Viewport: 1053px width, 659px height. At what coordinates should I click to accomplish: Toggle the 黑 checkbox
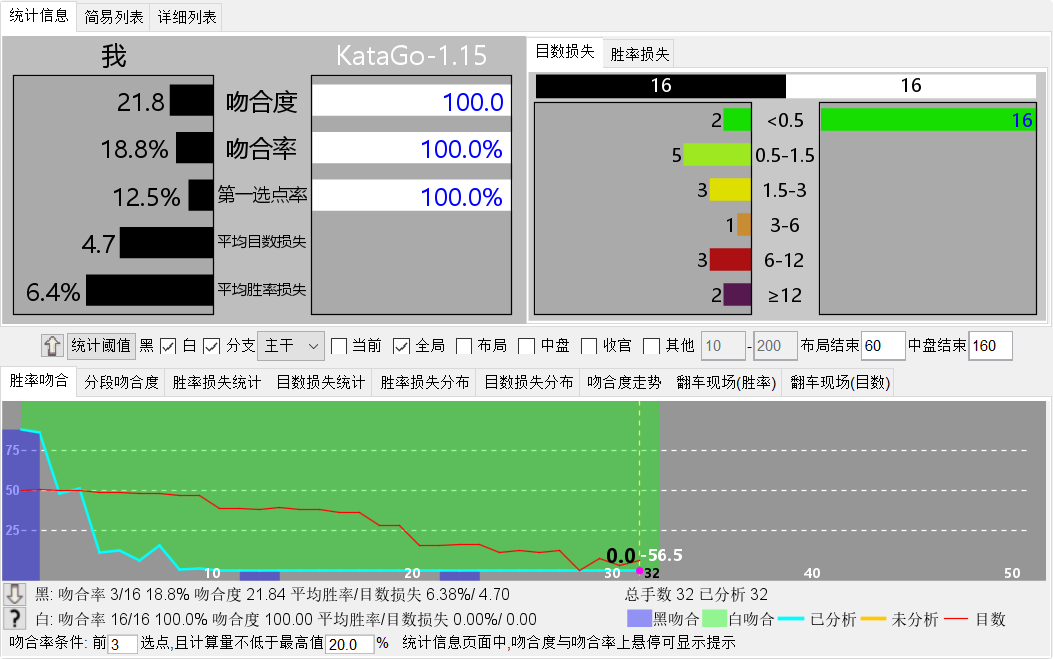coord(168,346)
